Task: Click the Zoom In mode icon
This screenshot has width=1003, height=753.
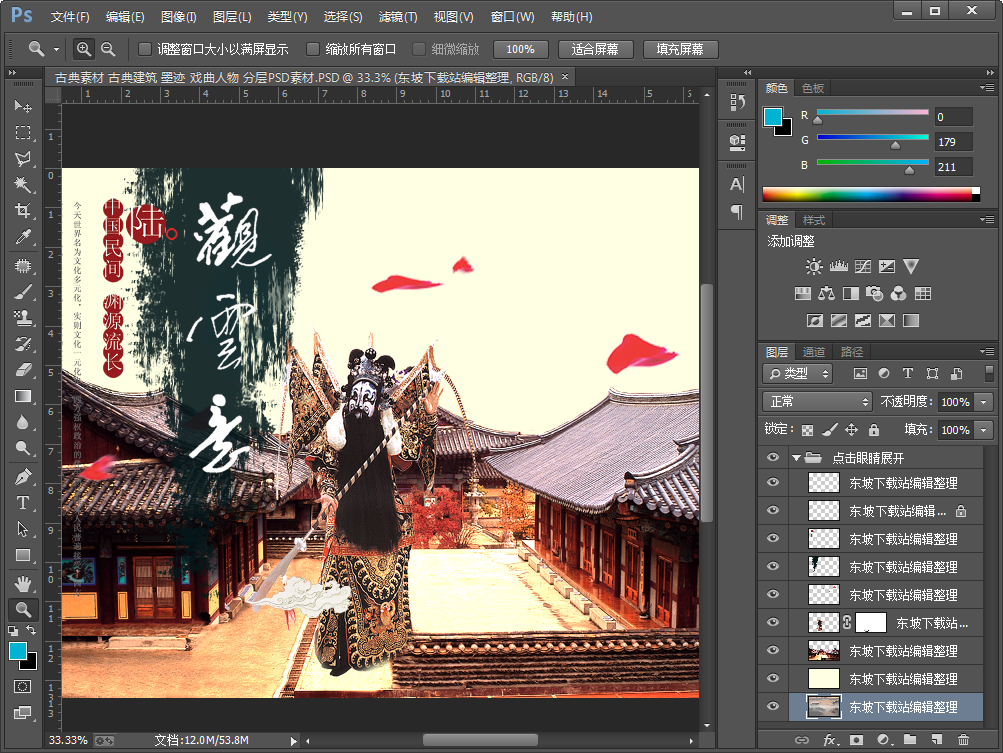Action: coord(84,49)
